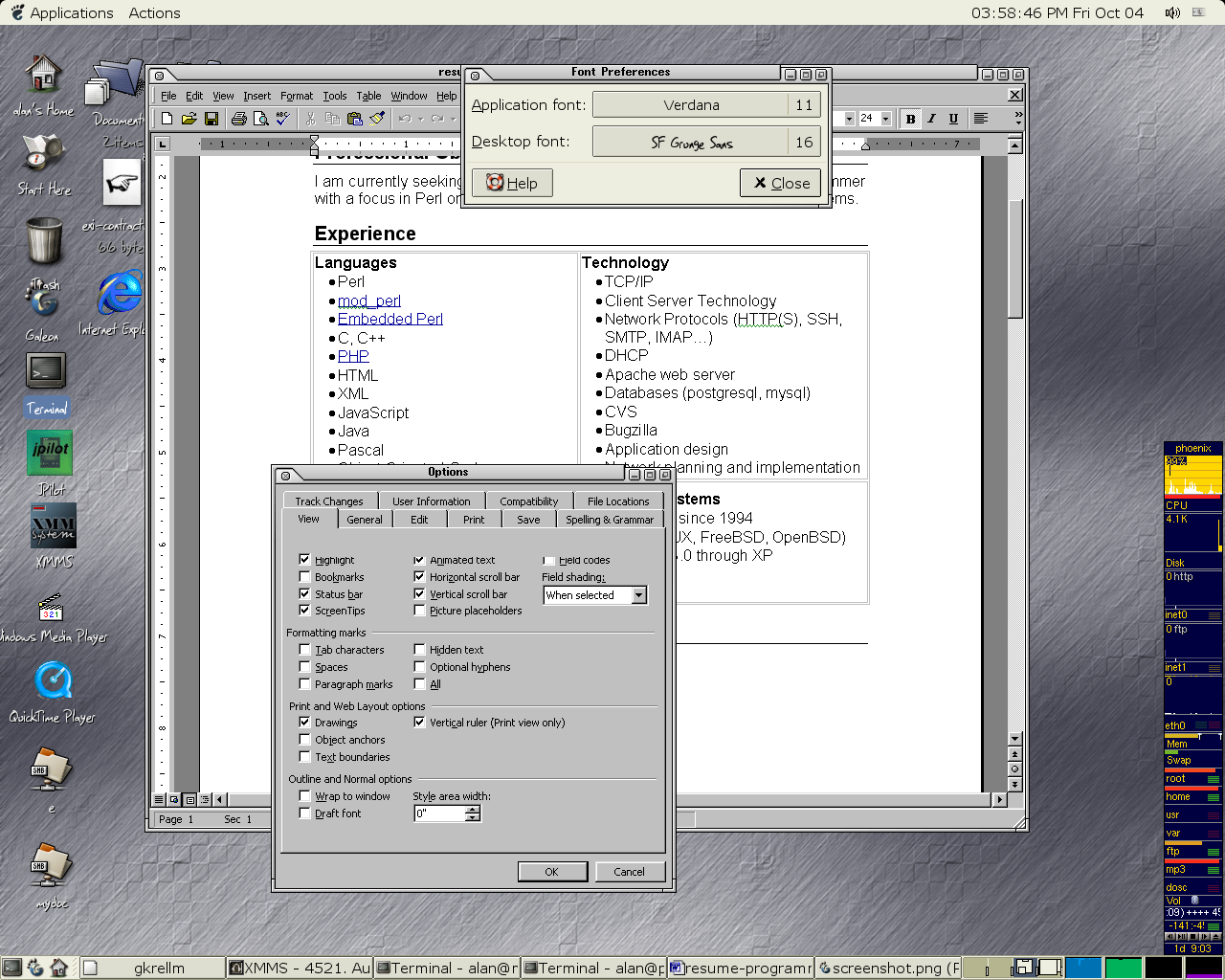The image size is (1225, 980).
Task: Expand the toolbar overflow chevron
Action: tap(1017, 119)
